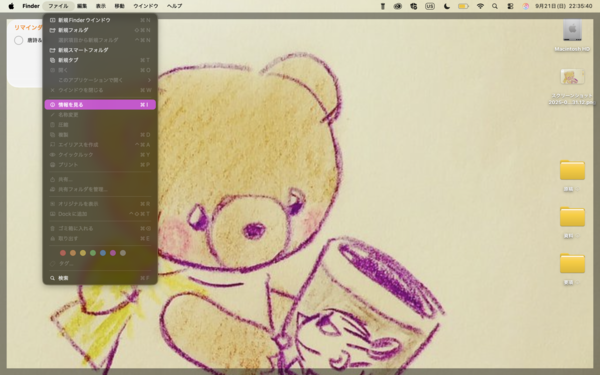The width and height of the screenshot is (600, 375).
Task: Open the 移動 menu
Action: coord(119,6)
